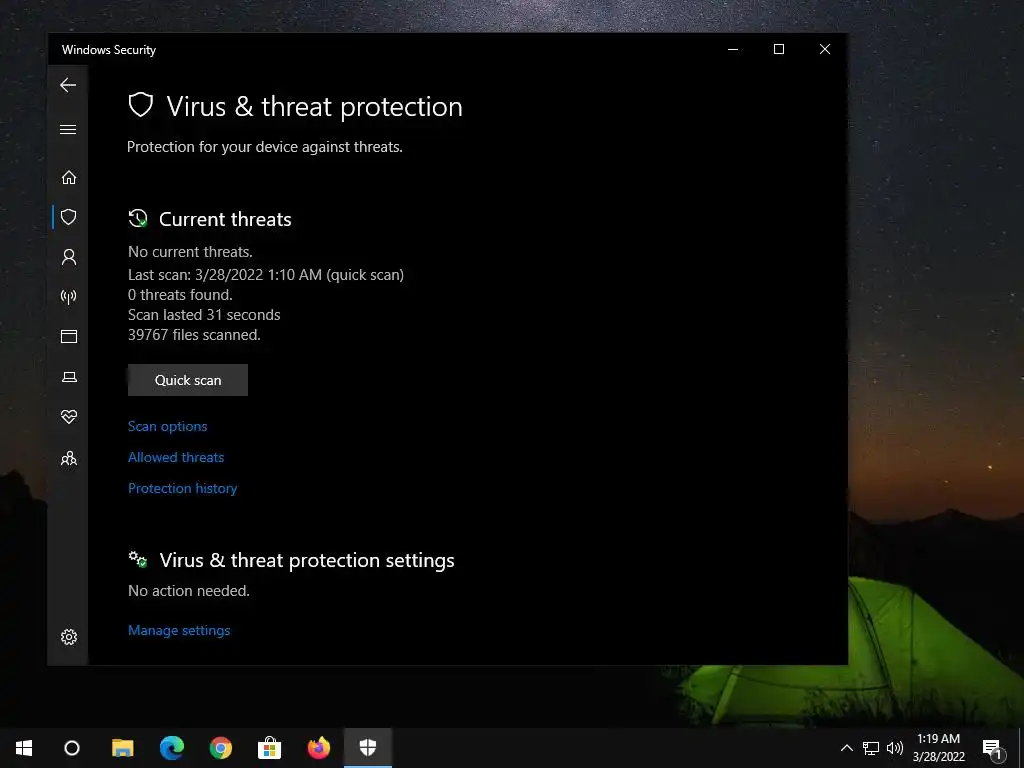The height and width of the screenshot is (768, 1024).
Task: Click 'No action needed.' text
Action: pos(189,591)
